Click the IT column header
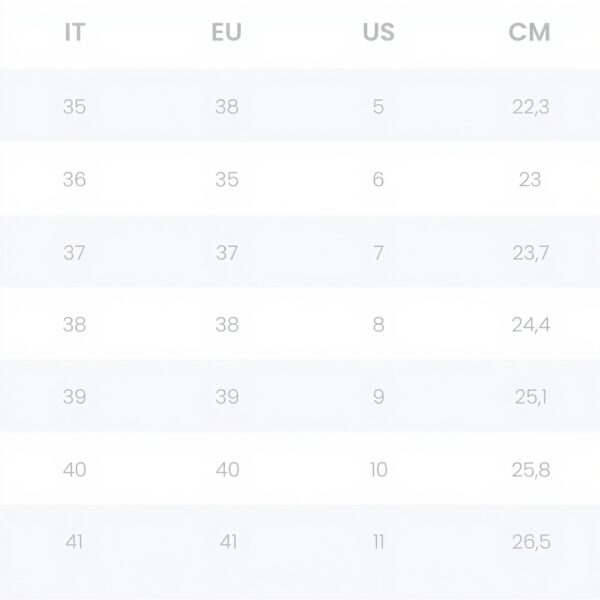The image size is (600, 600). tap(74, 32)
